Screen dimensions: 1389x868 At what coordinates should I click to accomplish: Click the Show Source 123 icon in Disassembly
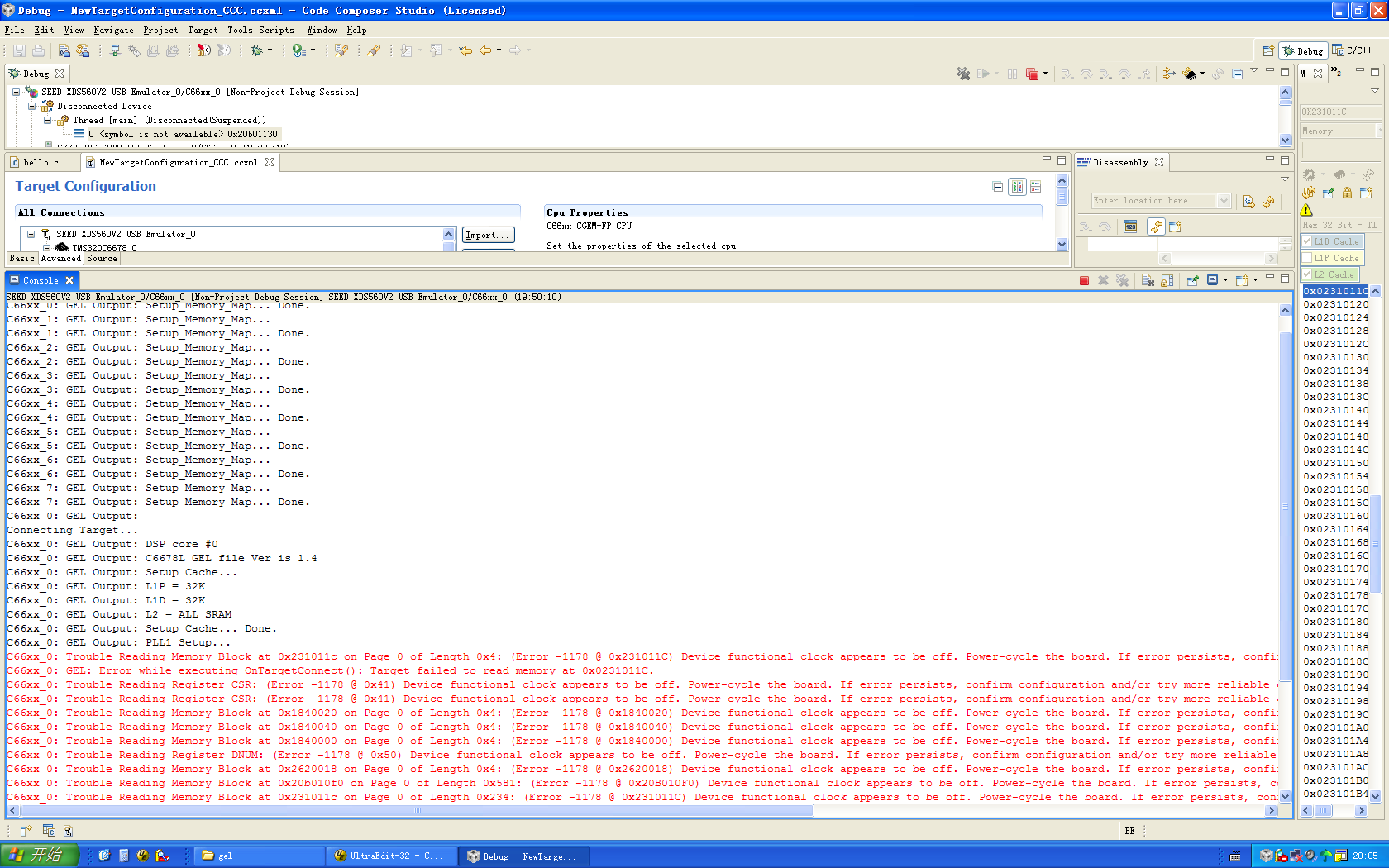click(x=1130, y=227)
